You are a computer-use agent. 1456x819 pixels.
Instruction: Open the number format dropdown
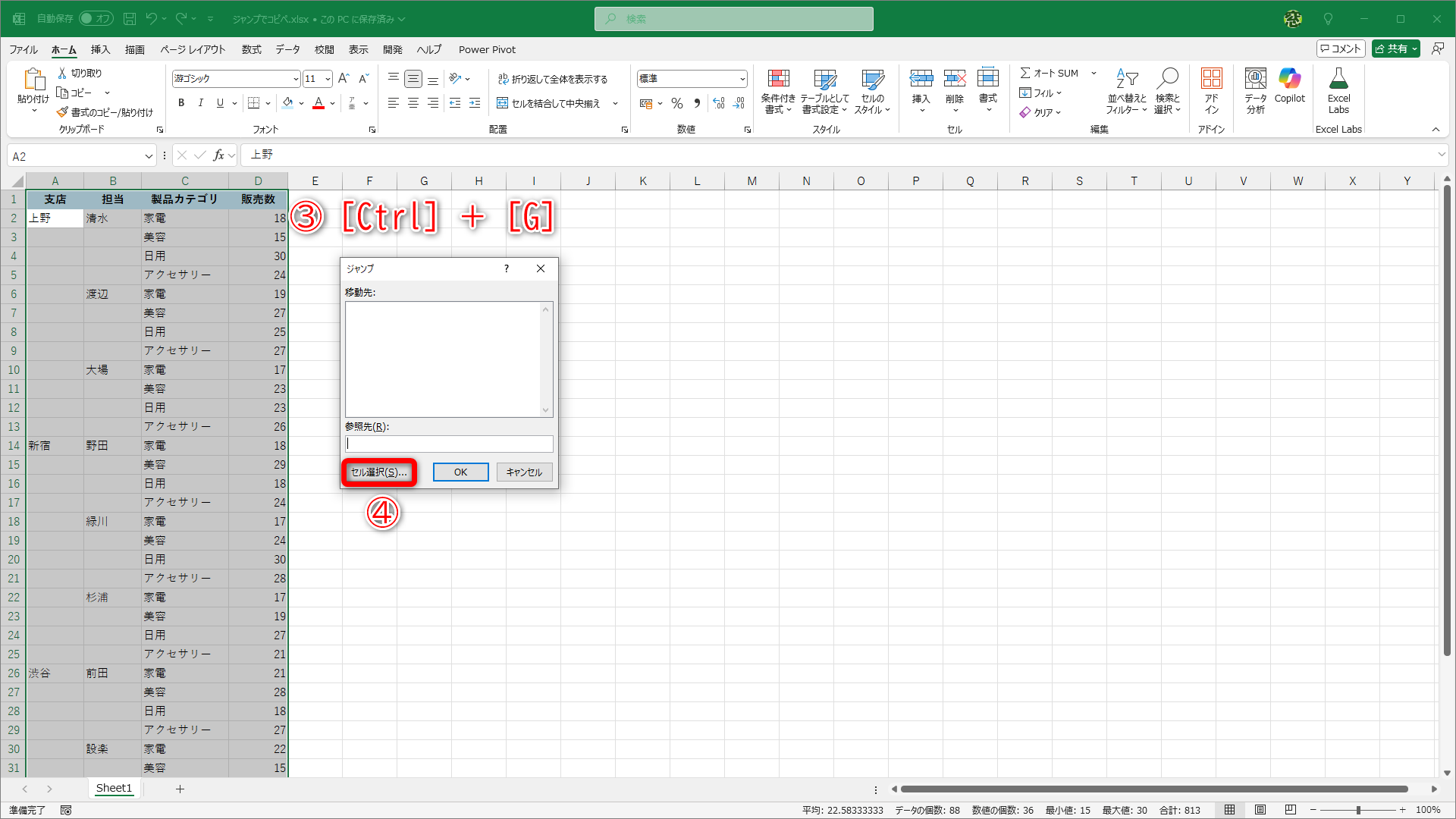click(x=742, y=79)
